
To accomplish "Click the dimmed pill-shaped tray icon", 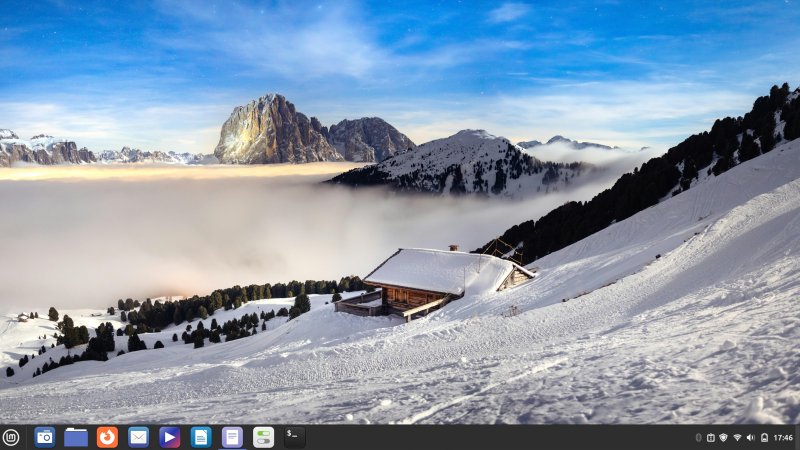I will 698,438.
